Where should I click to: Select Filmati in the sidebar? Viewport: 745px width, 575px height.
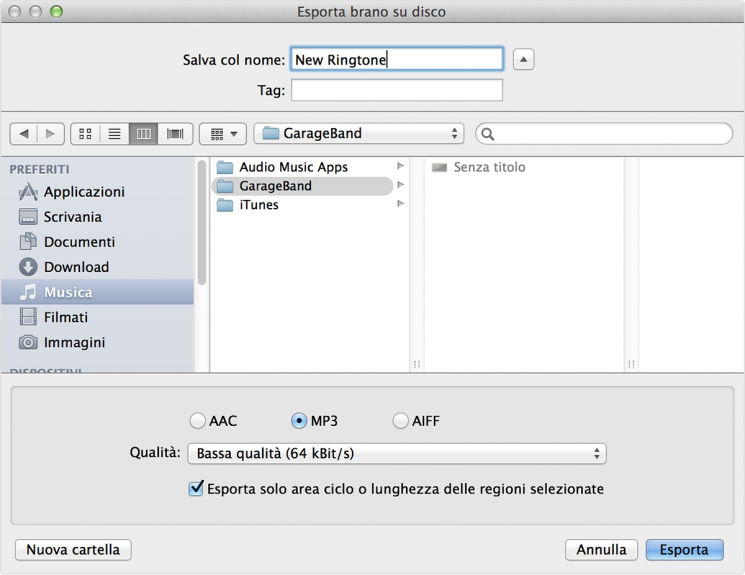[x=66, y=317]
